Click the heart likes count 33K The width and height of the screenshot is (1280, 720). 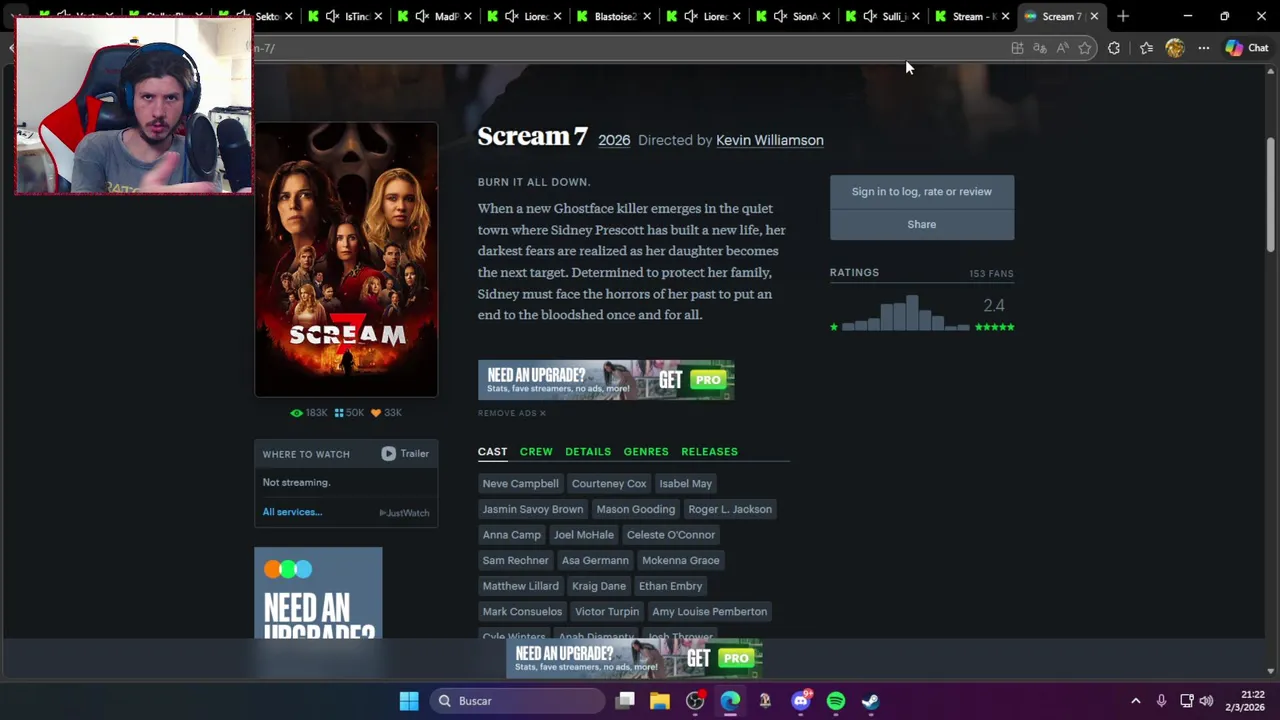coord(386,413)
